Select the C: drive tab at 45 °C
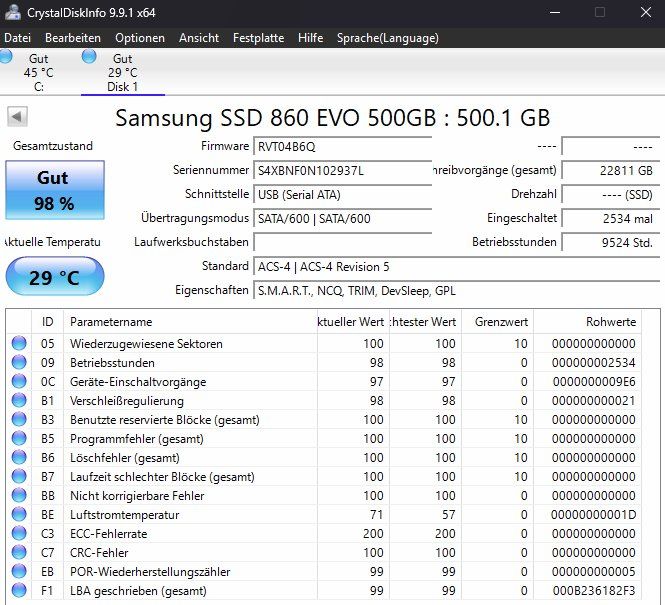 point(39,72)
